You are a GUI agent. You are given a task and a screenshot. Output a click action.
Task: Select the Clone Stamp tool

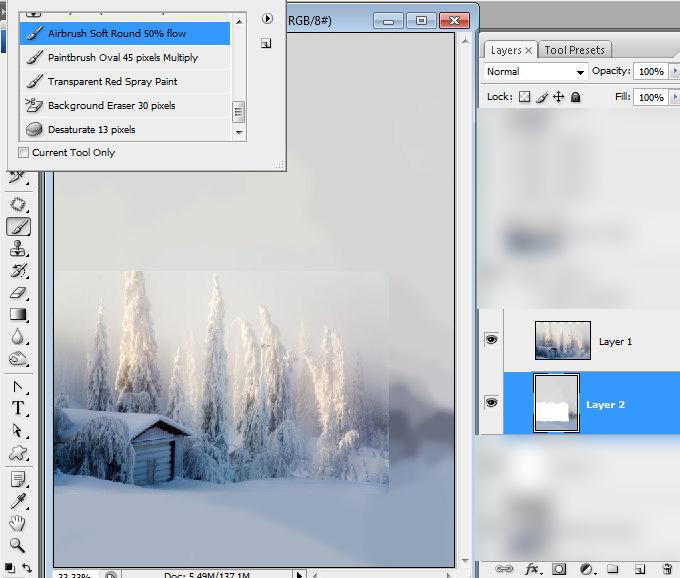pyautogui.click(x=18, y=249)
